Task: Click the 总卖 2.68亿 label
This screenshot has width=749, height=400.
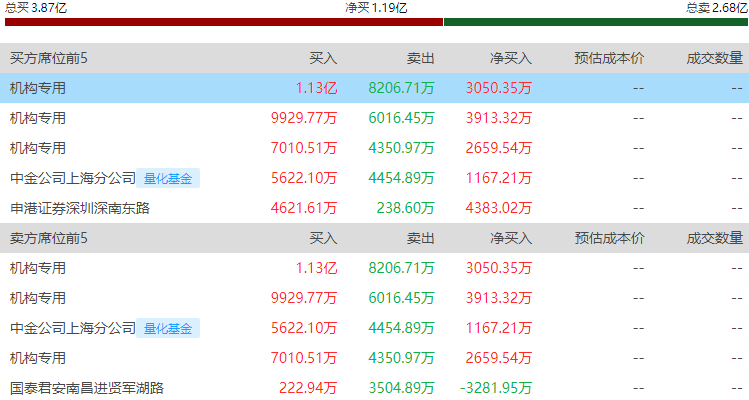Action: click(717, 8)
